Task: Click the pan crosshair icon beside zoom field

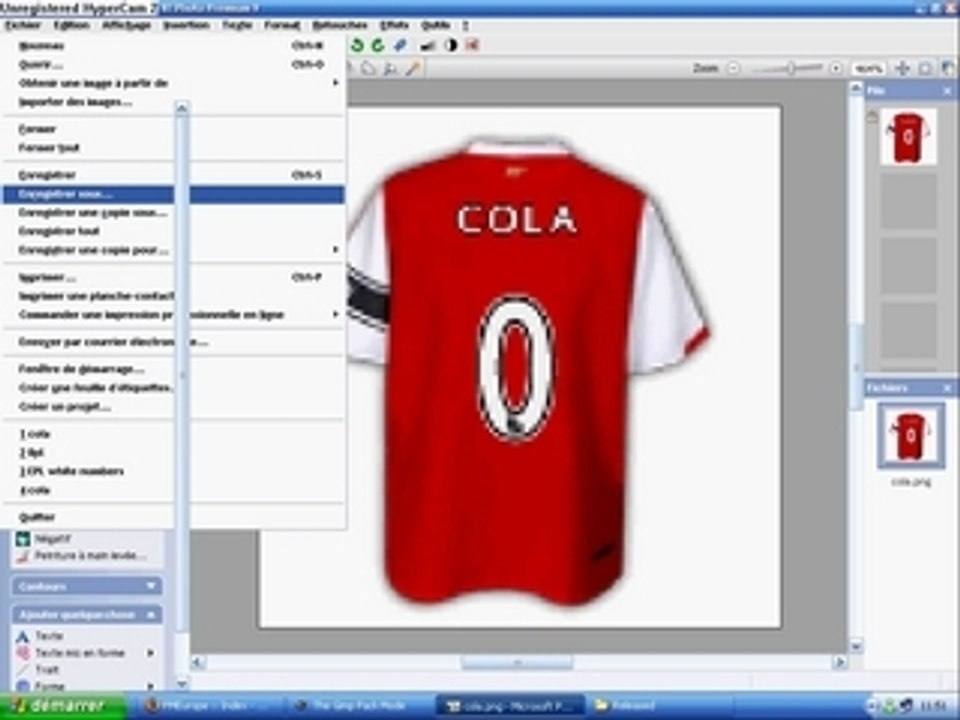Action: click(x=902, y=69)
